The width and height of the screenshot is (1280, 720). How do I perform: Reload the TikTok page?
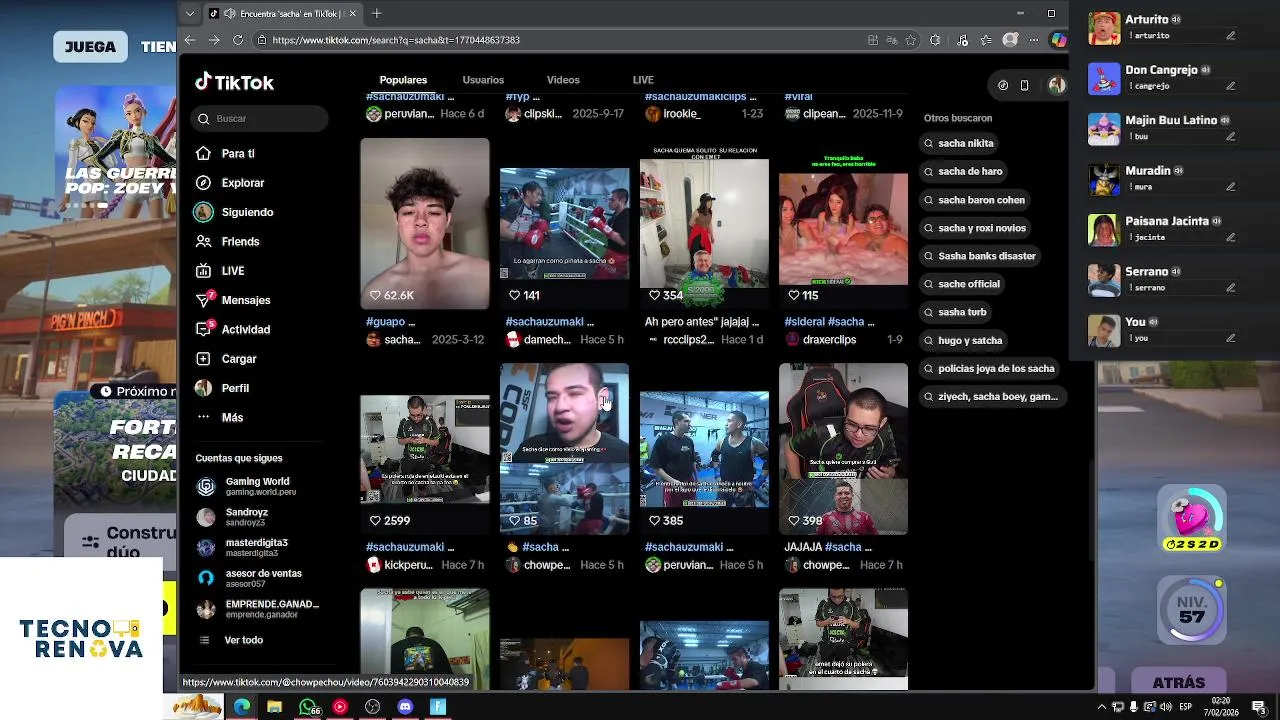pyautogui.click(x=238, y=40)
